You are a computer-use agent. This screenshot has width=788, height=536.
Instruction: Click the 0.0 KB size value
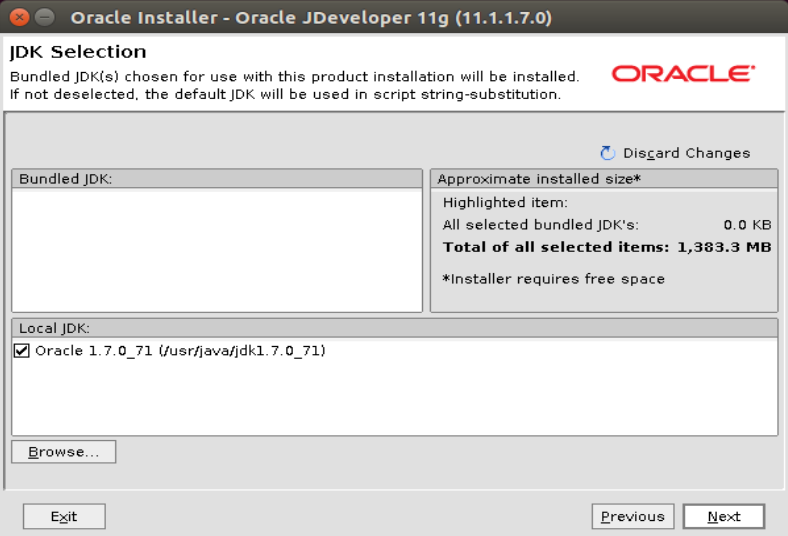[747, 225]
